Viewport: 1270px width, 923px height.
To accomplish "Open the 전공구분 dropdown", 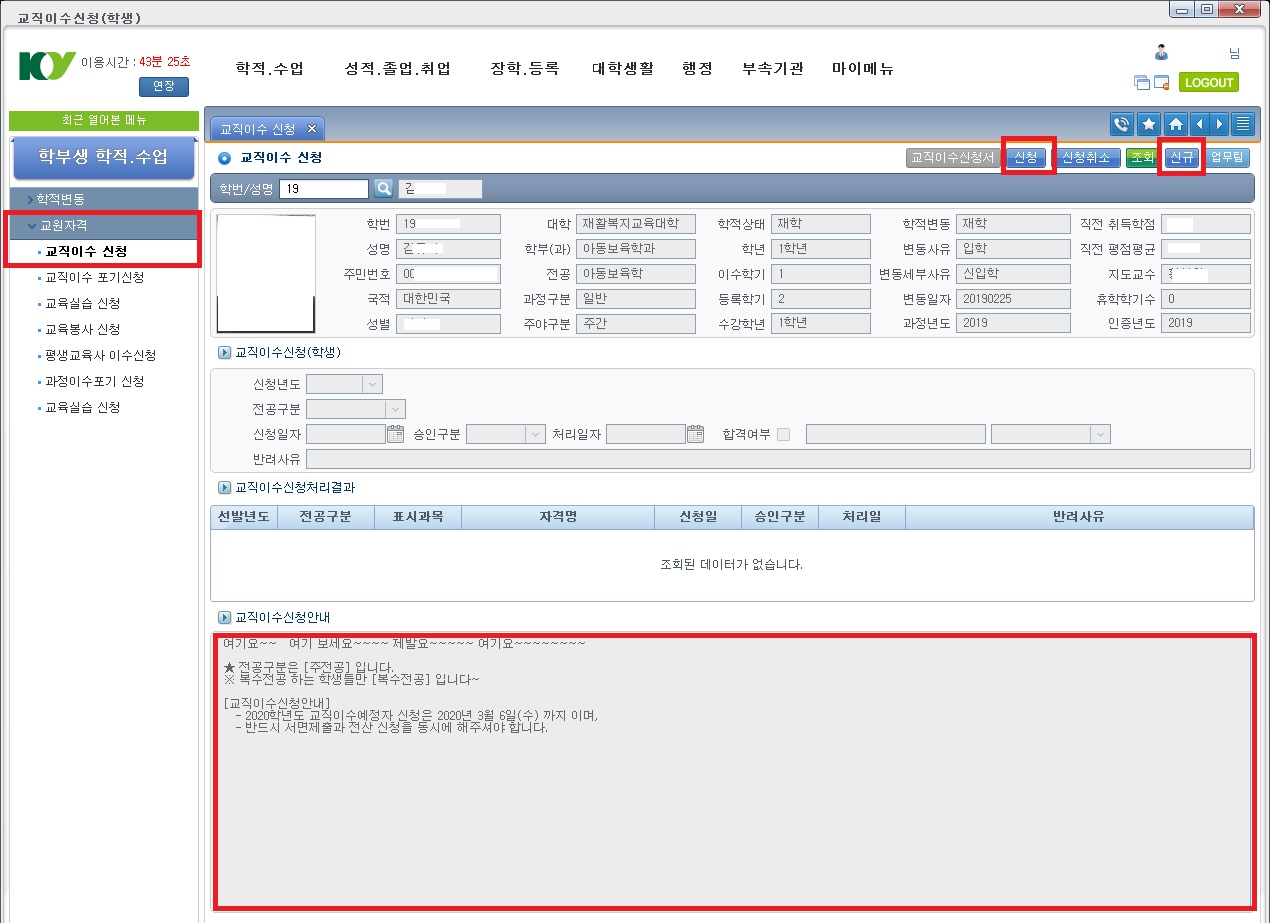I will [x=395, y=409].
